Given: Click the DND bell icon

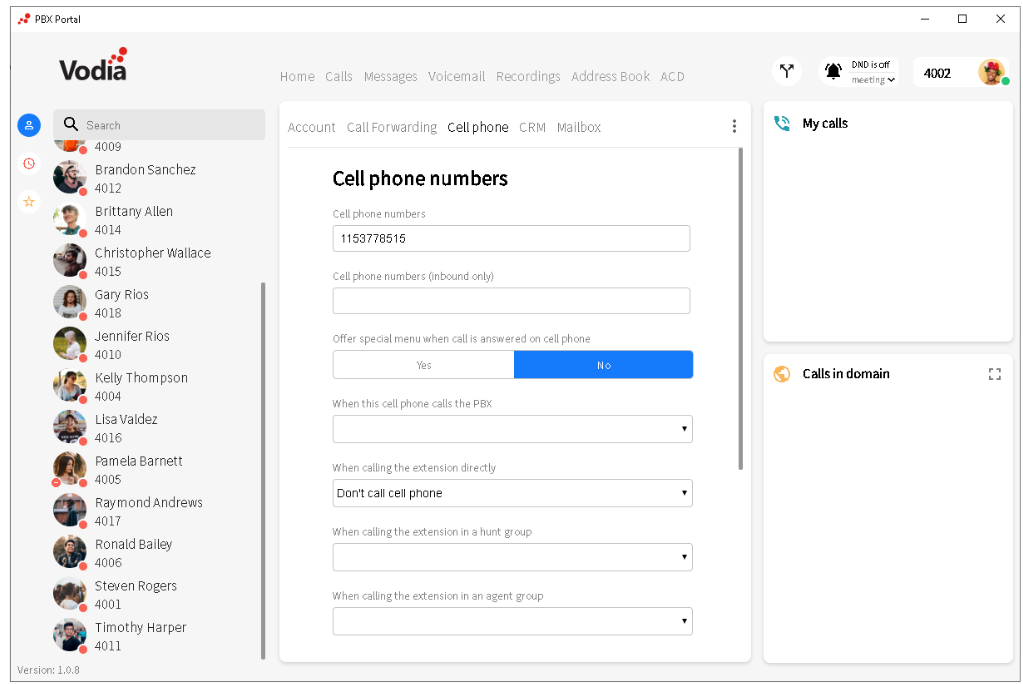Looking at the screenshot, I should 833,71.
